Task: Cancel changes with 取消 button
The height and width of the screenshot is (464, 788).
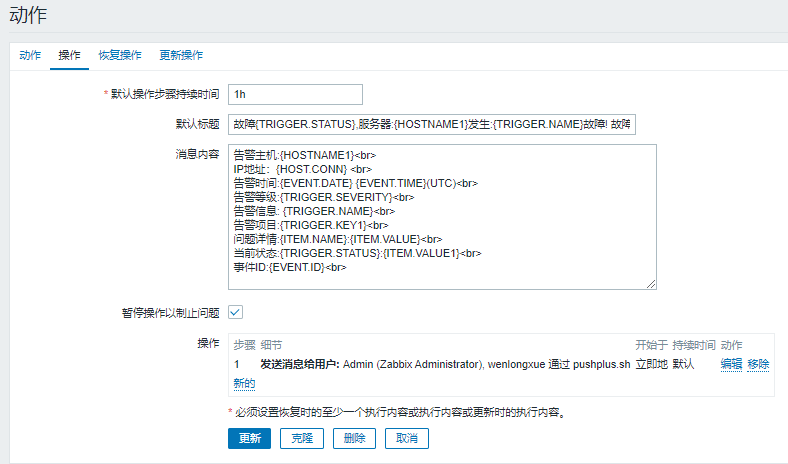Action: (407, 438)
